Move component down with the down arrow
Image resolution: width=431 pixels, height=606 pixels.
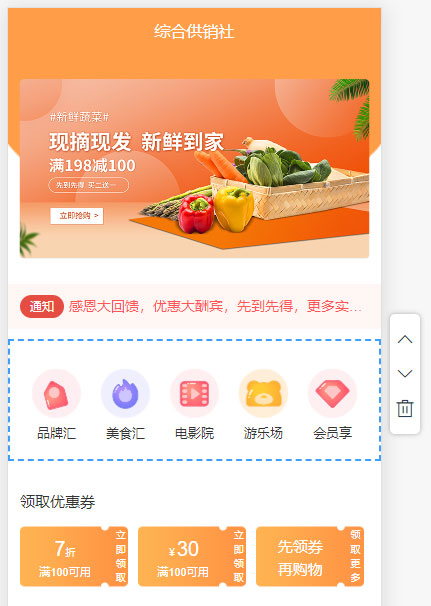405,373
